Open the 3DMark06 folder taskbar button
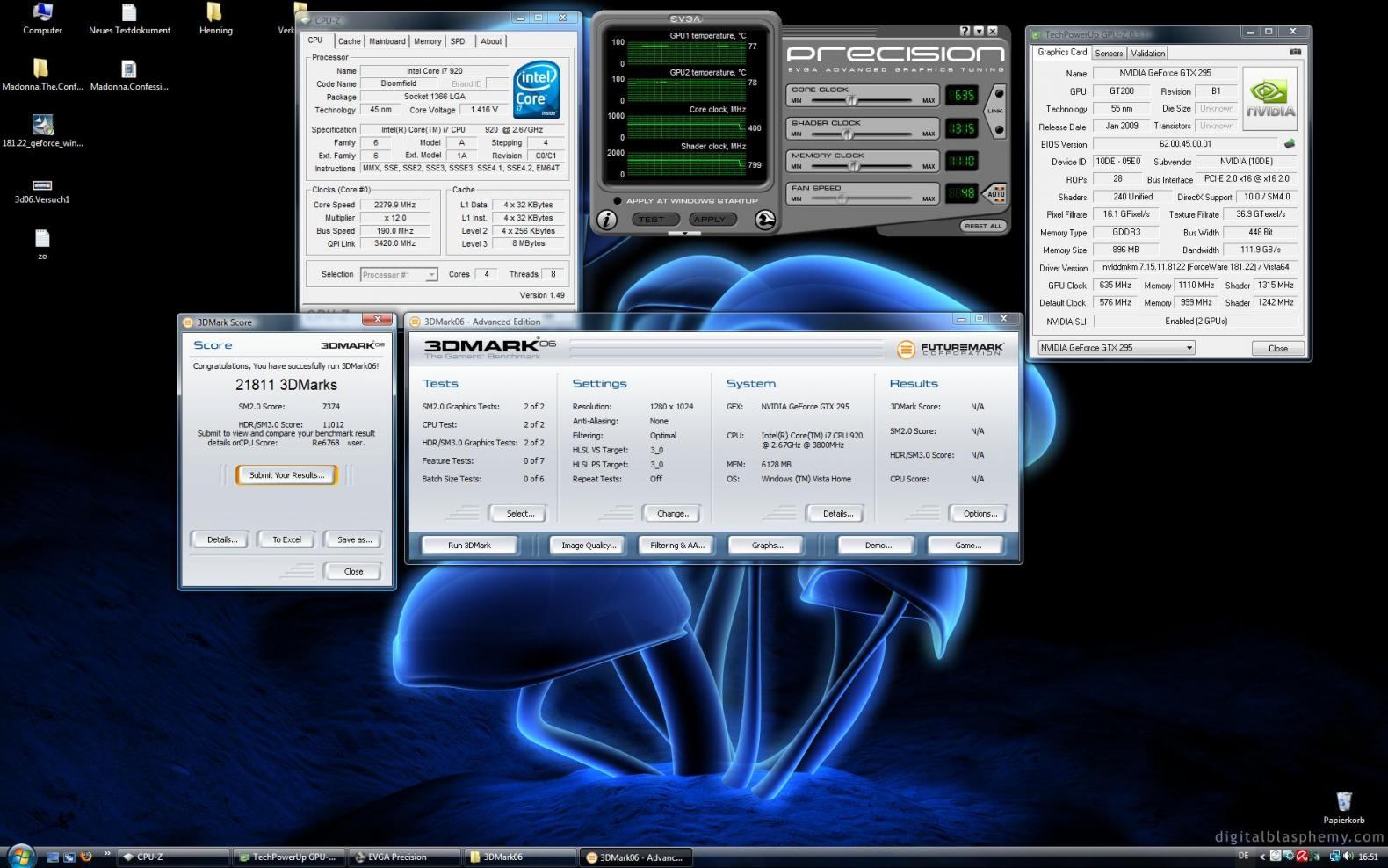Screen dimensions: 1388x868 point(518,857)
